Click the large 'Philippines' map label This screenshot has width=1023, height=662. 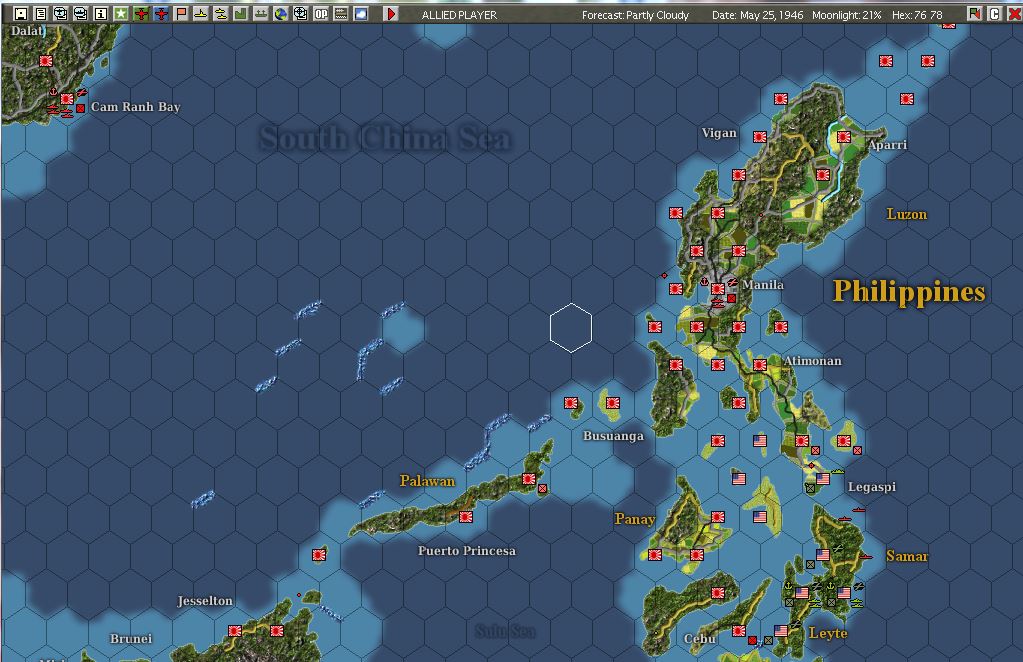909,292
